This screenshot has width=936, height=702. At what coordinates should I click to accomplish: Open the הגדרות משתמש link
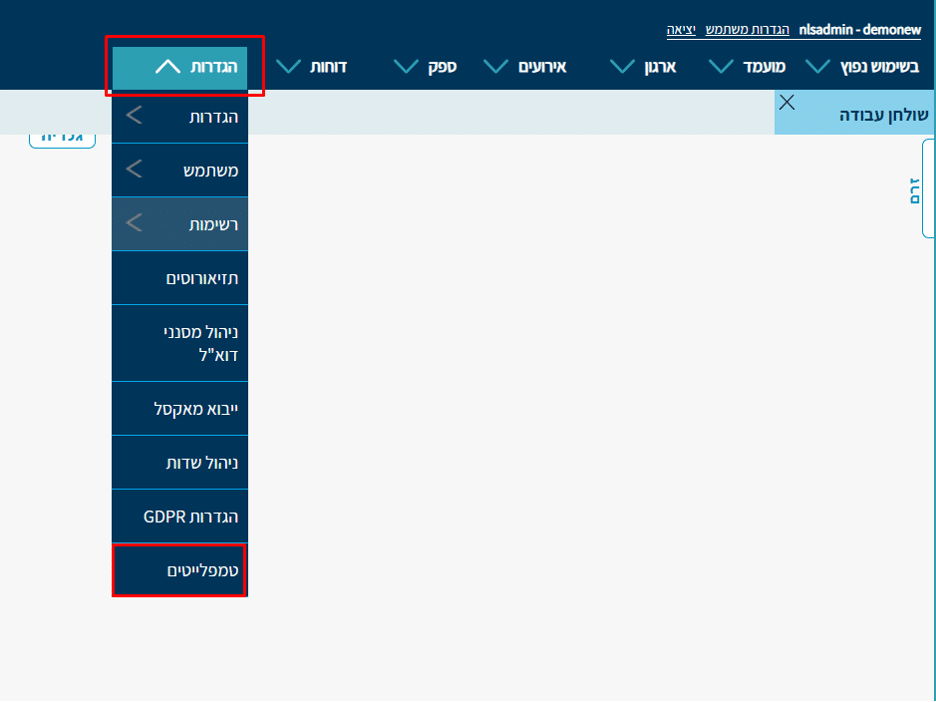pos(747,30)
